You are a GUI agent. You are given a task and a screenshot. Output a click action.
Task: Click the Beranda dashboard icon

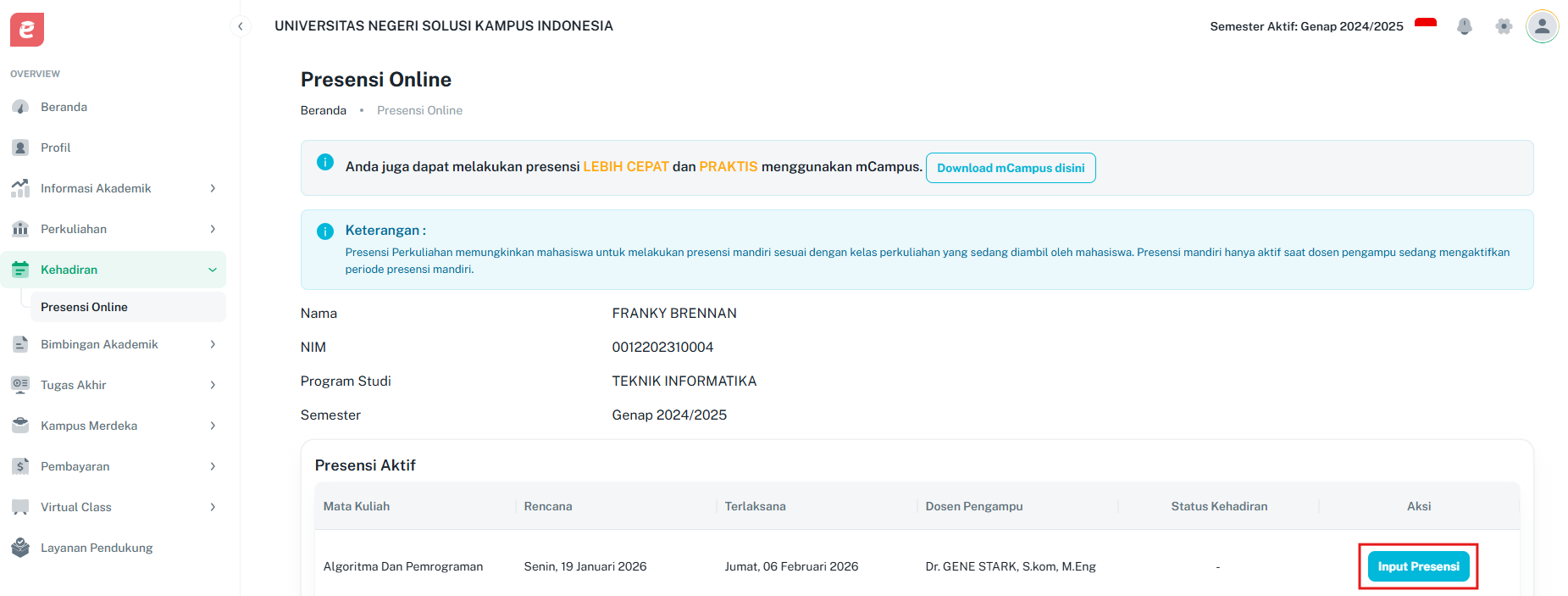click(20, 107)
